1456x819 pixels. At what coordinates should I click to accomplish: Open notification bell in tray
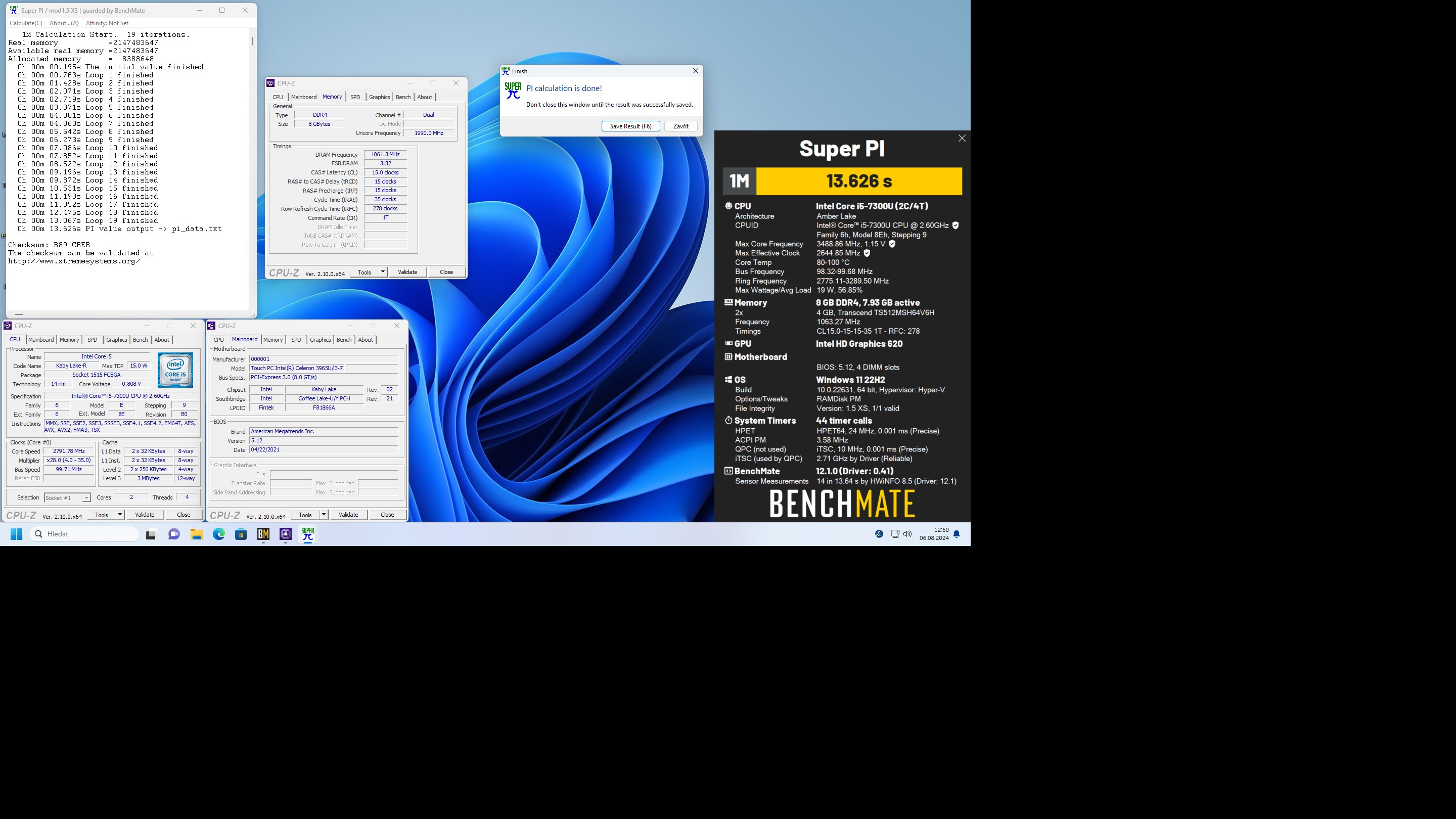pyautogui.click(x=957, y=534)
